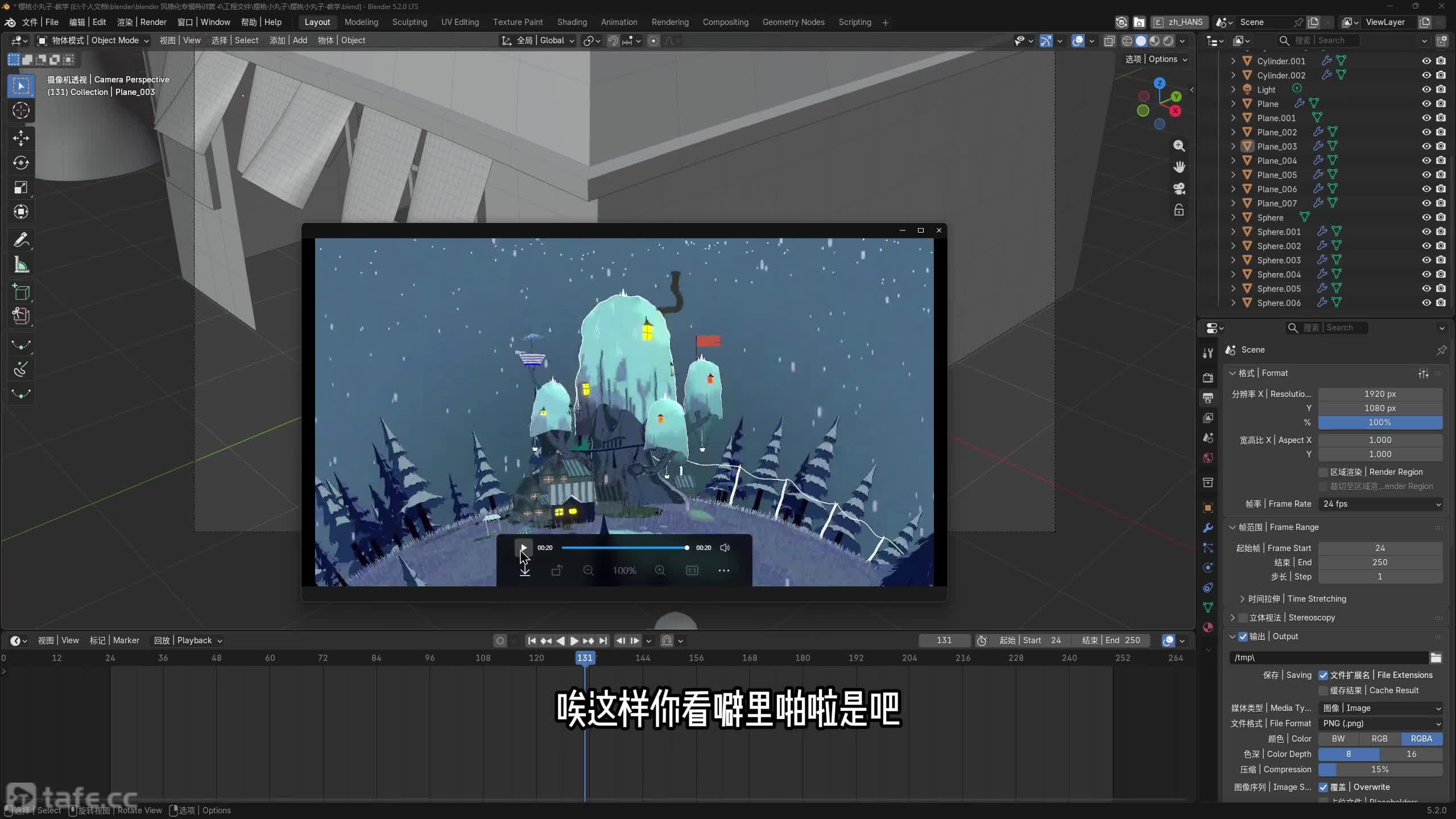Toggle the camera view icon

[x=1179, y=188]
